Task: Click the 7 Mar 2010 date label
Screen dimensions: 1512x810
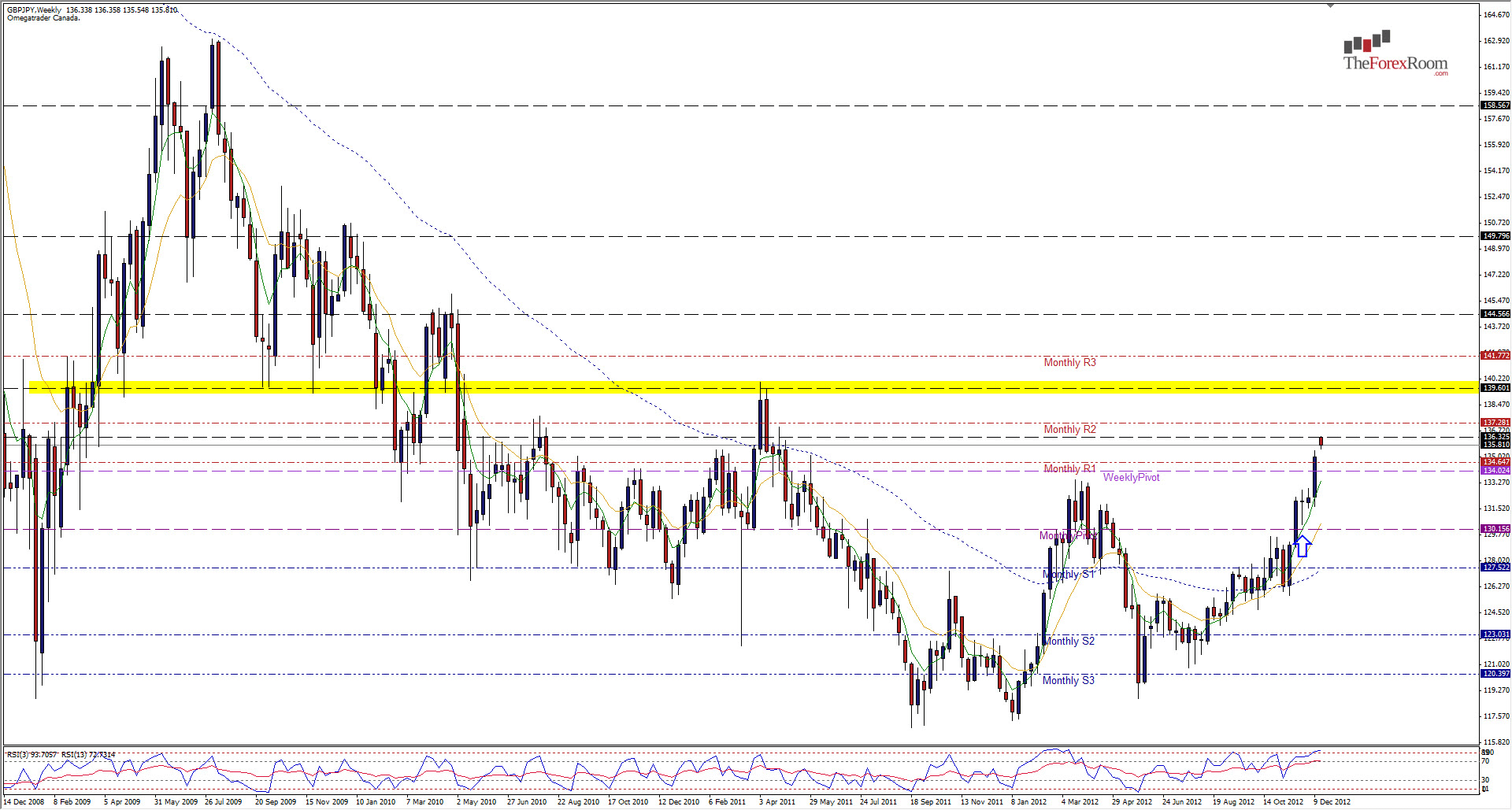Action: point(425,802)
